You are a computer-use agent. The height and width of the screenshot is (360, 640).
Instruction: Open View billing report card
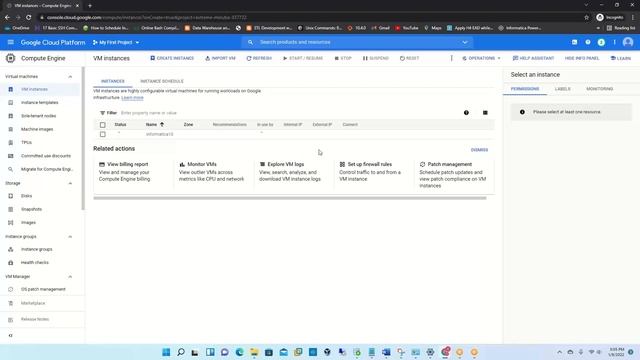133,172
